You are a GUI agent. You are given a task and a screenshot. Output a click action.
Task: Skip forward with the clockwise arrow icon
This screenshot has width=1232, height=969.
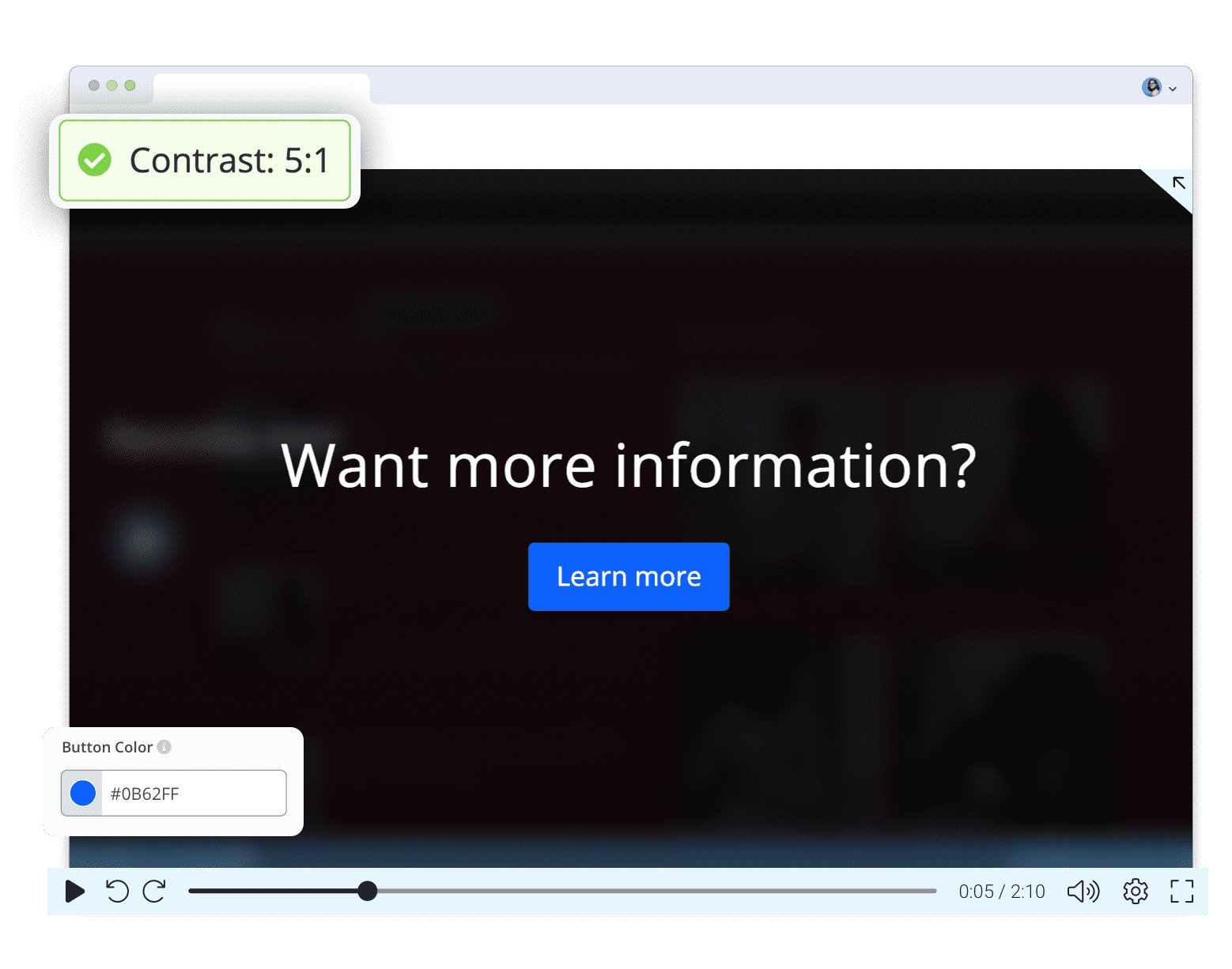154,892
